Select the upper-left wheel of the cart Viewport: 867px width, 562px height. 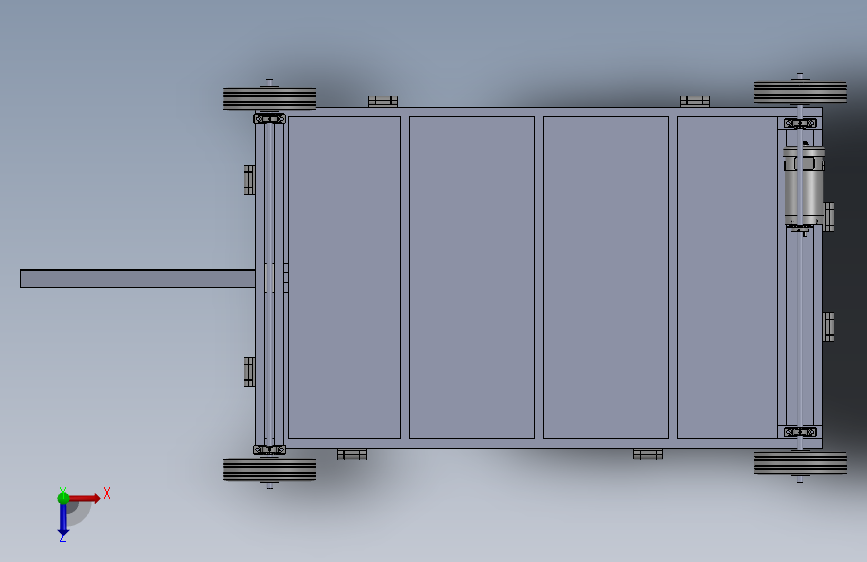coord(269,98)
